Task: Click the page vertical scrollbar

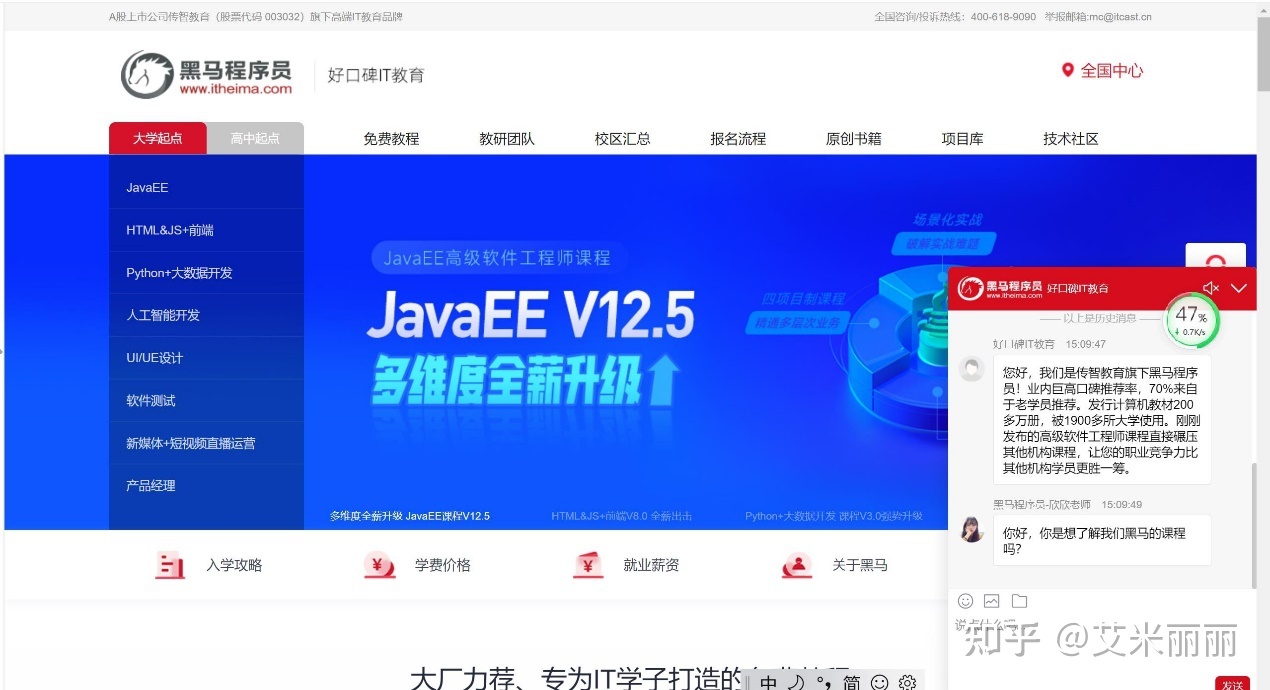Action: (1263, 300)
